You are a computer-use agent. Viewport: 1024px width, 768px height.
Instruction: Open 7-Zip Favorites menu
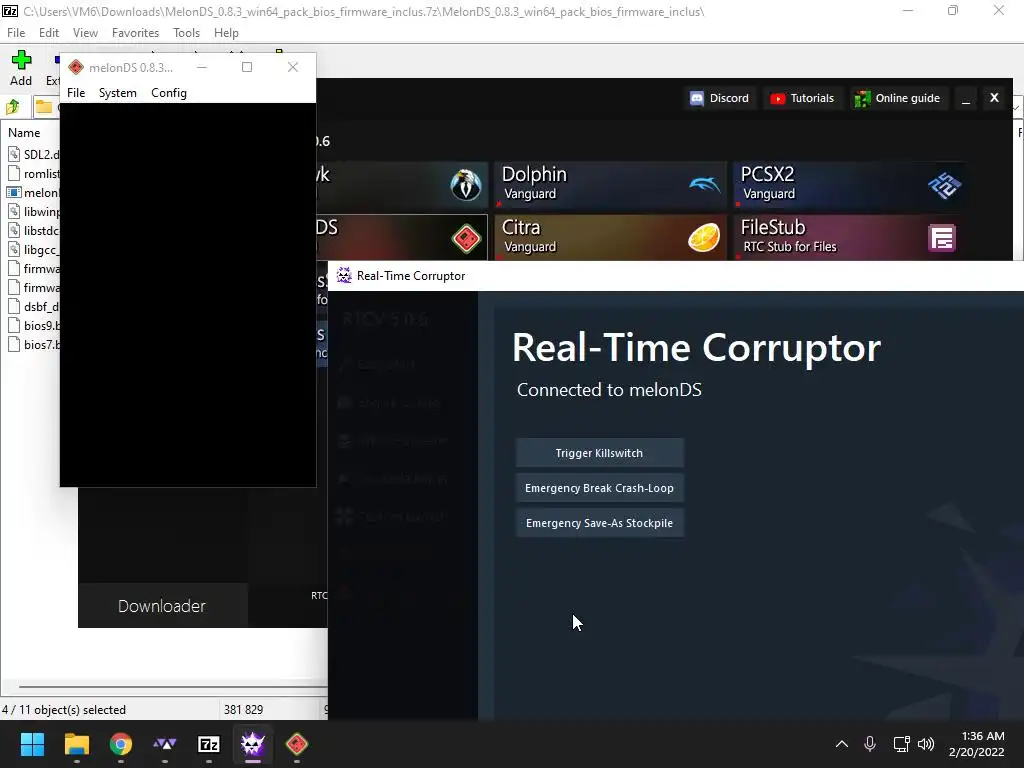[x=135, y=33]
